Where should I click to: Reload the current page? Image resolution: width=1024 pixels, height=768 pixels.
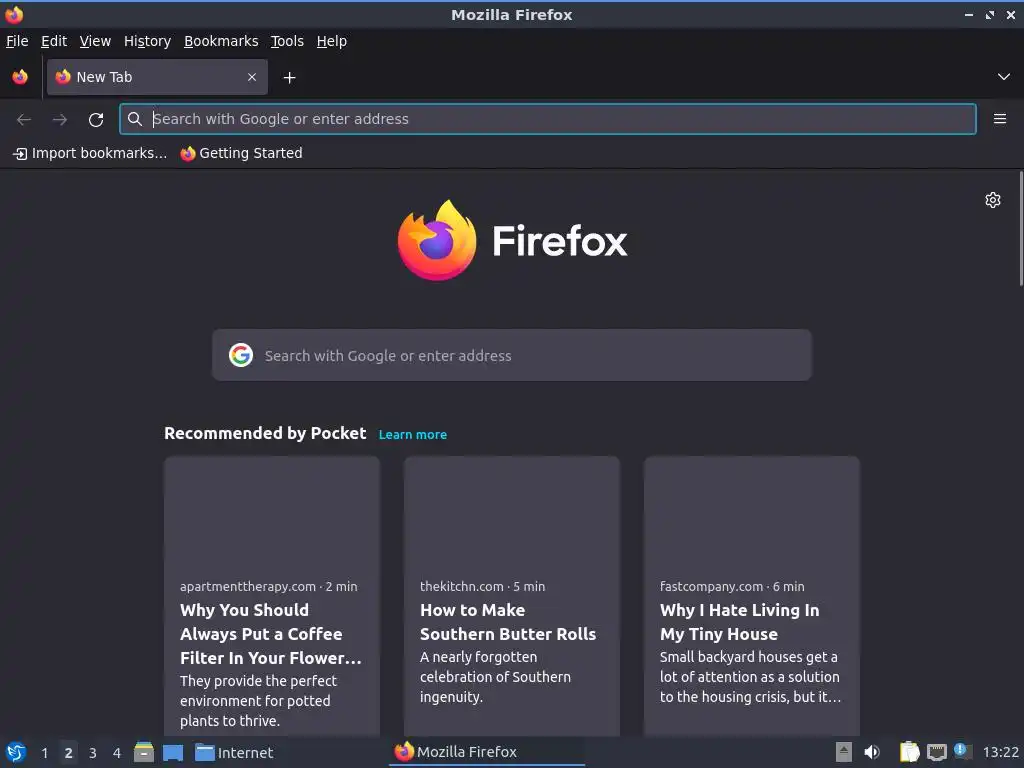[x=96, y=120]
